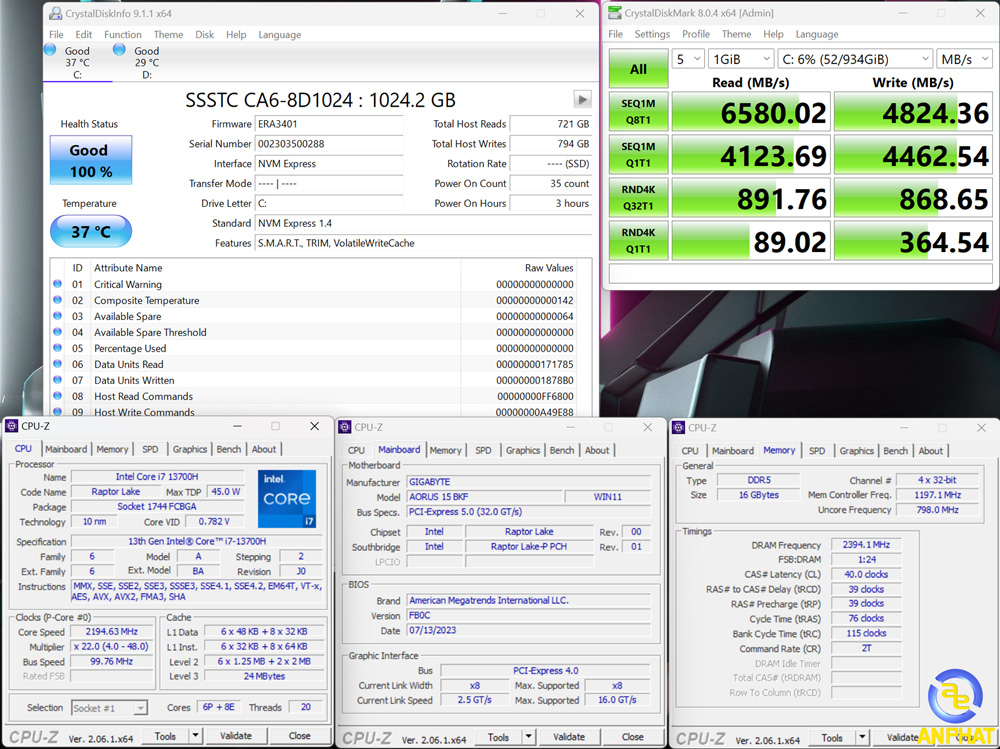Run the SEQ1M Q8T1 test
Screen dimensions: 1000x749
point(638,112)
